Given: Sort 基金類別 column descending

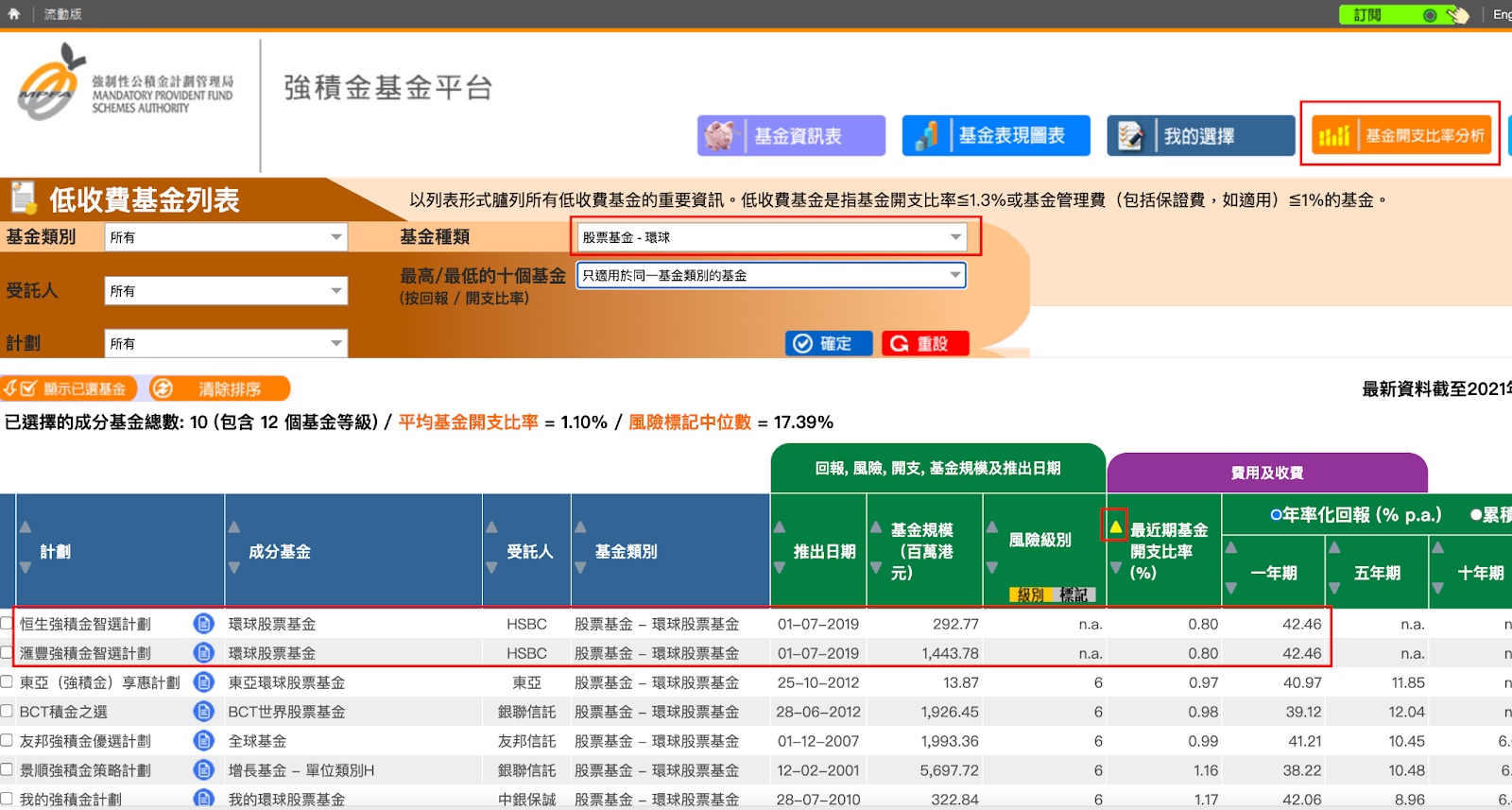Looking at the screenshot, I should [580, 568].
